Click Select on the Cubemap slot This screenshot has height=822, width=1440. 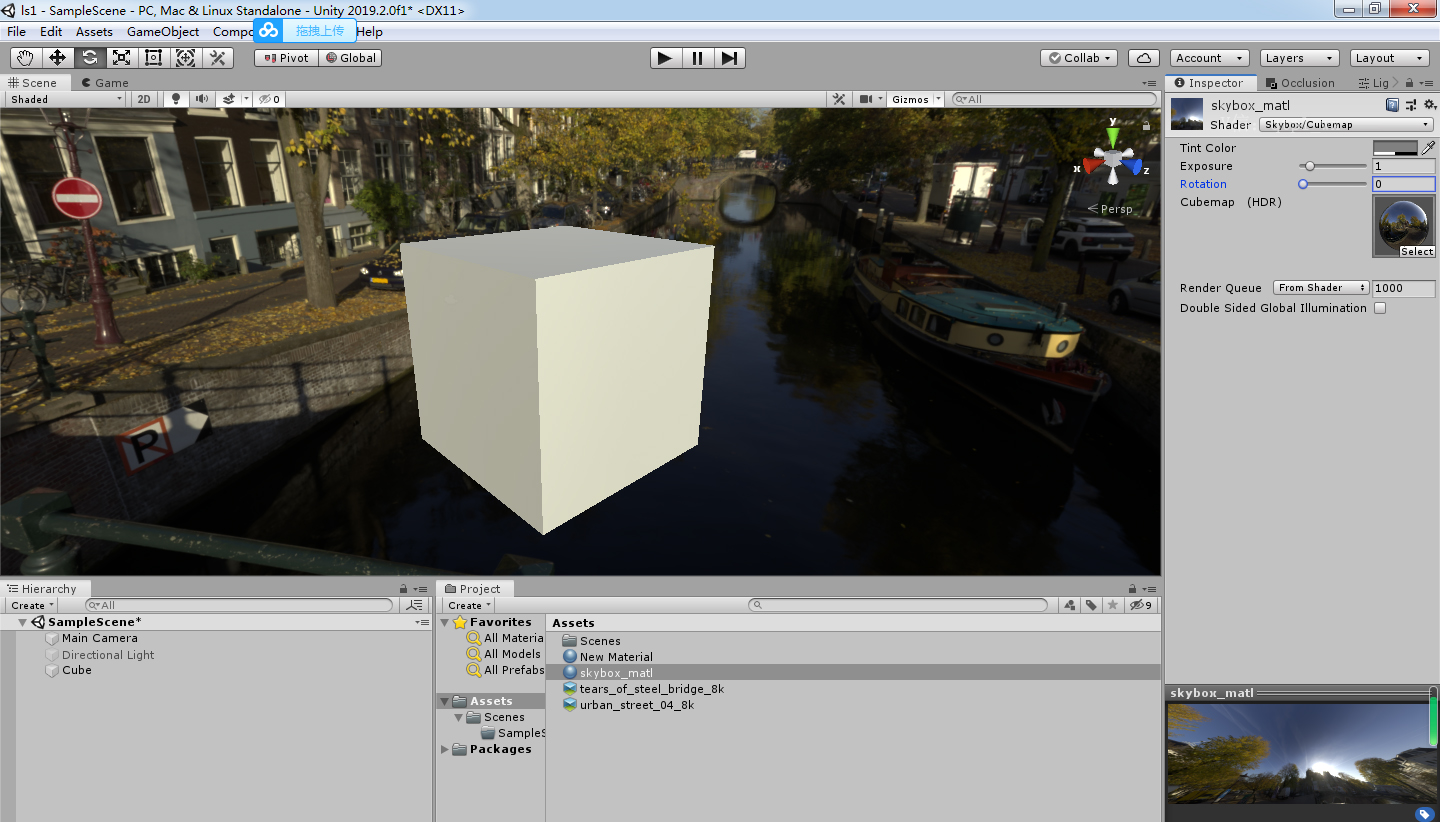point(1416,252)
